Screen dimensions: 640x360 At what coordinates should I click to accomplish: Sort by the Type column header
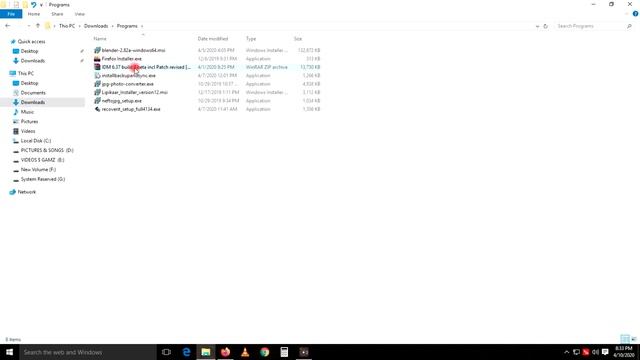tap(251, 39)
